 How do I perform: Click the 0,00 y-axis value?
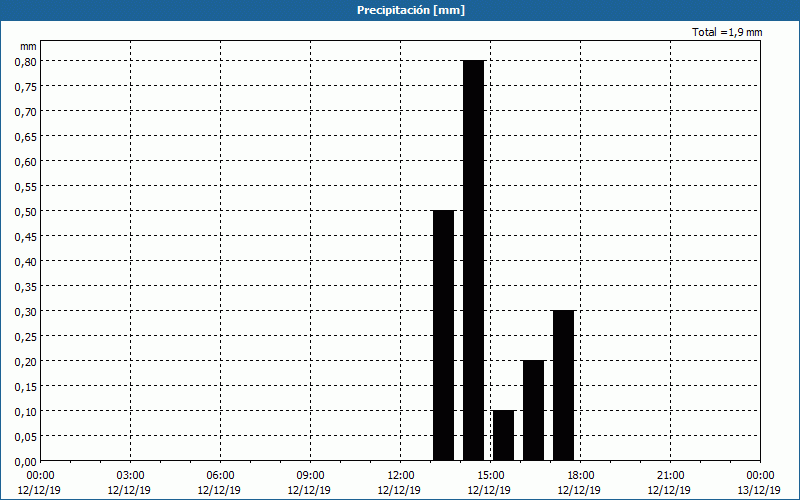[26, 462]
